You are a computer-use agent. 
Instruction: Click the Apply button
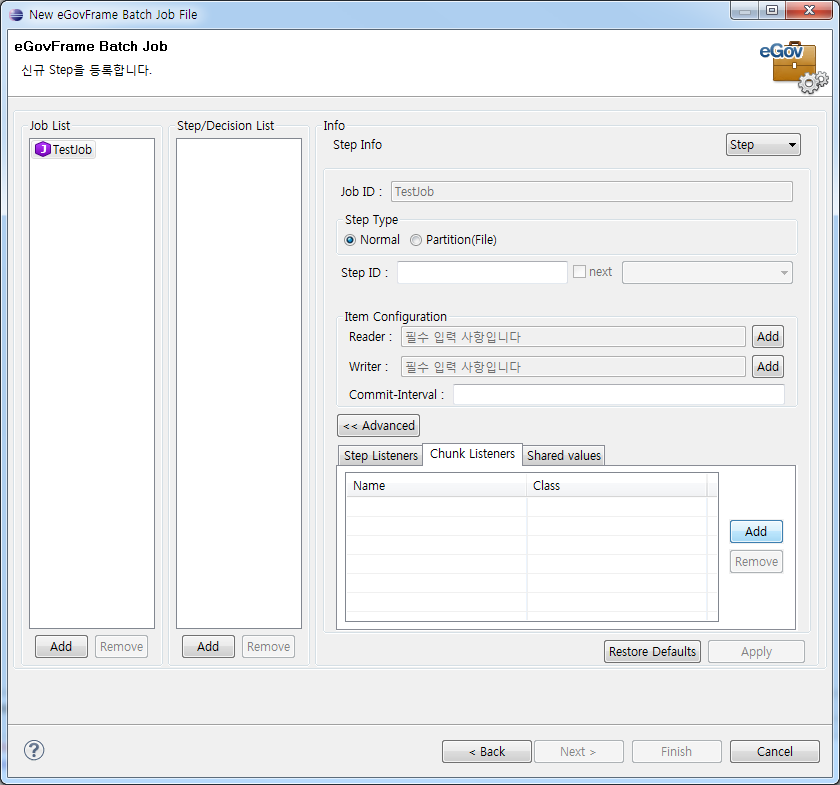click(x=756, y=652)
